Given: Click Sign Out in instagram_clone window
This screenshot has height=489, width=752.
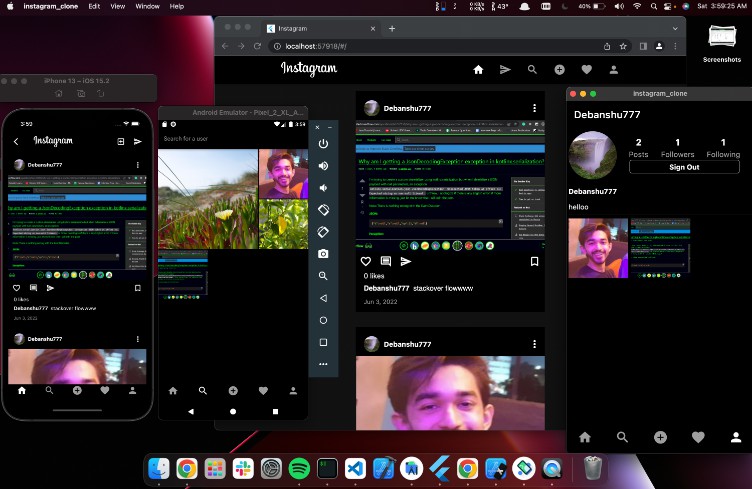Looking at the screenshot, I should tap(684, 167).
